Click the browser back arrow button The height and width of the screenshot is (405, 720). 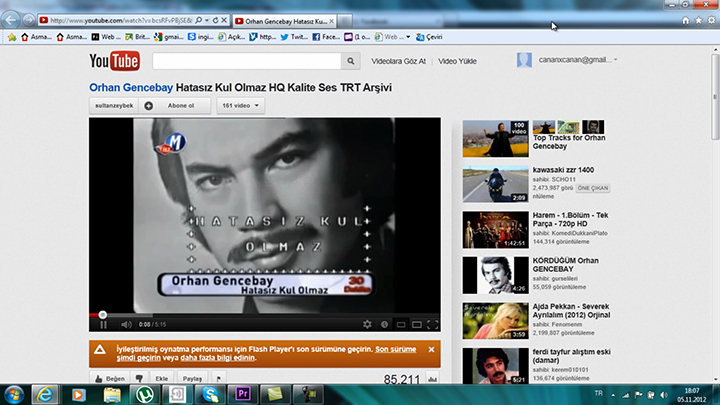(x=11, y=20)
